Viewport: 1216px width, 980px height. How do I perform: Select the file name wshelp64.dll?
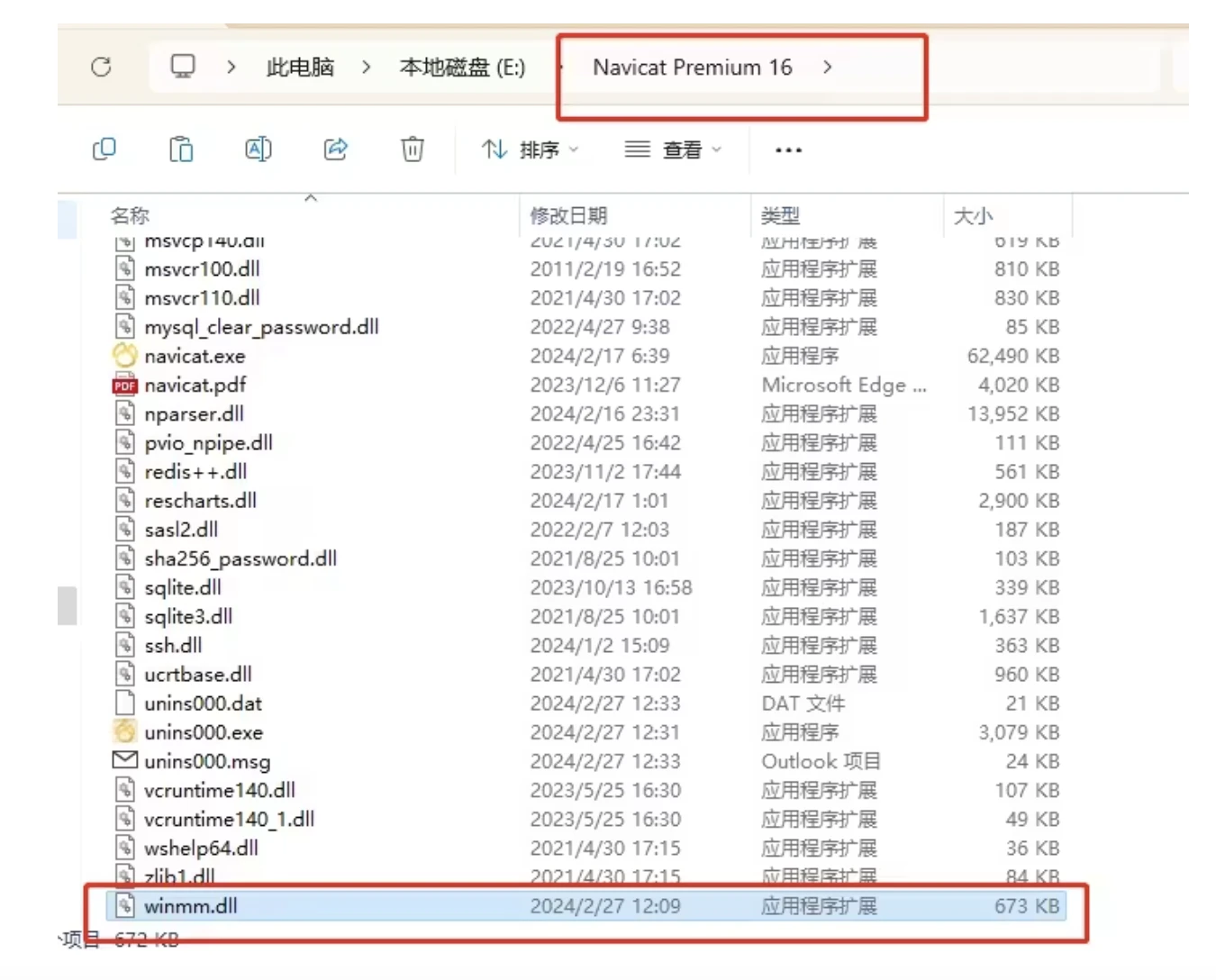point(202,848)
